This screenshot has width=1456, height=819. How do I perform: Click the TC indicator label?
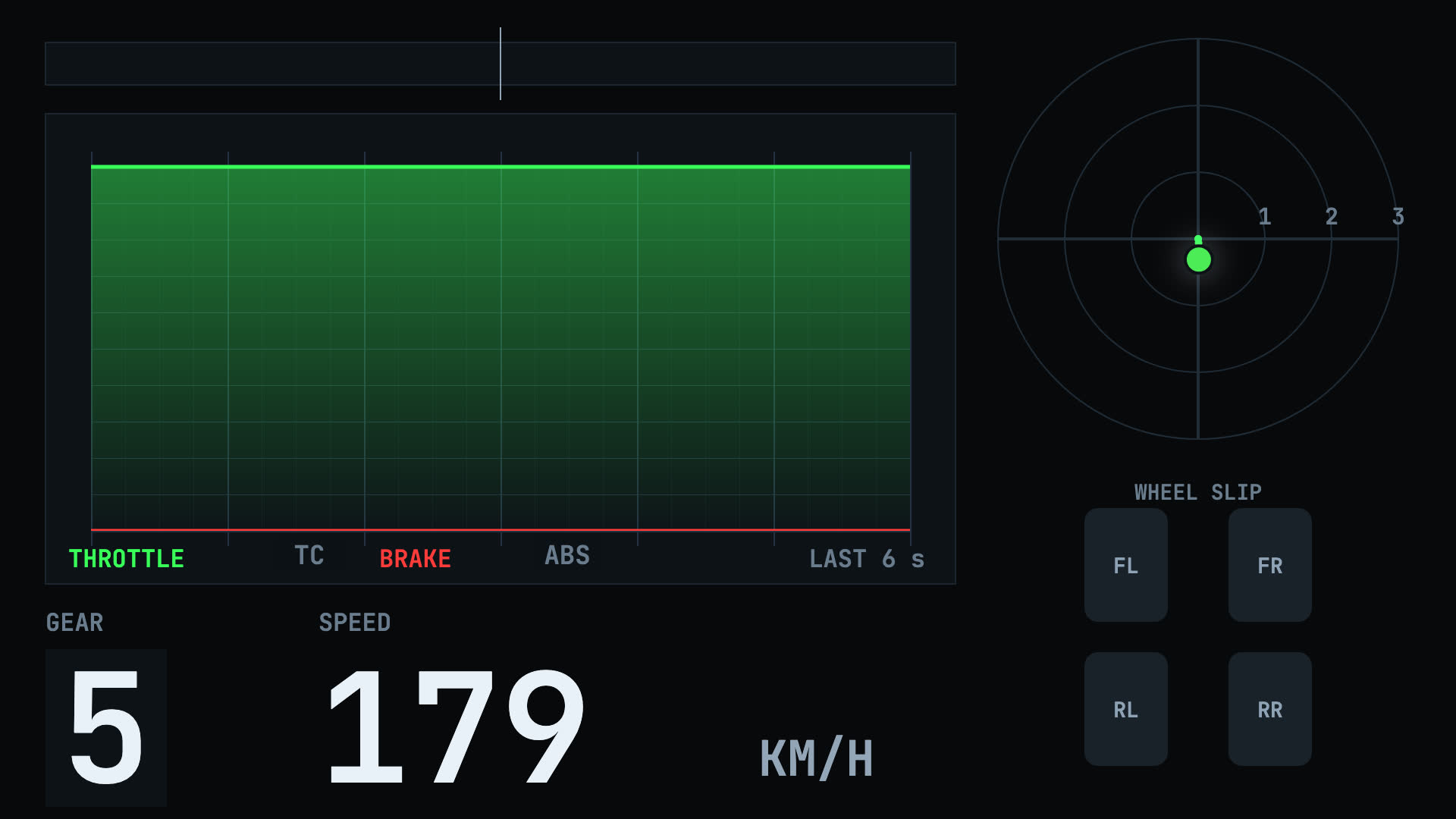(309, 555)
